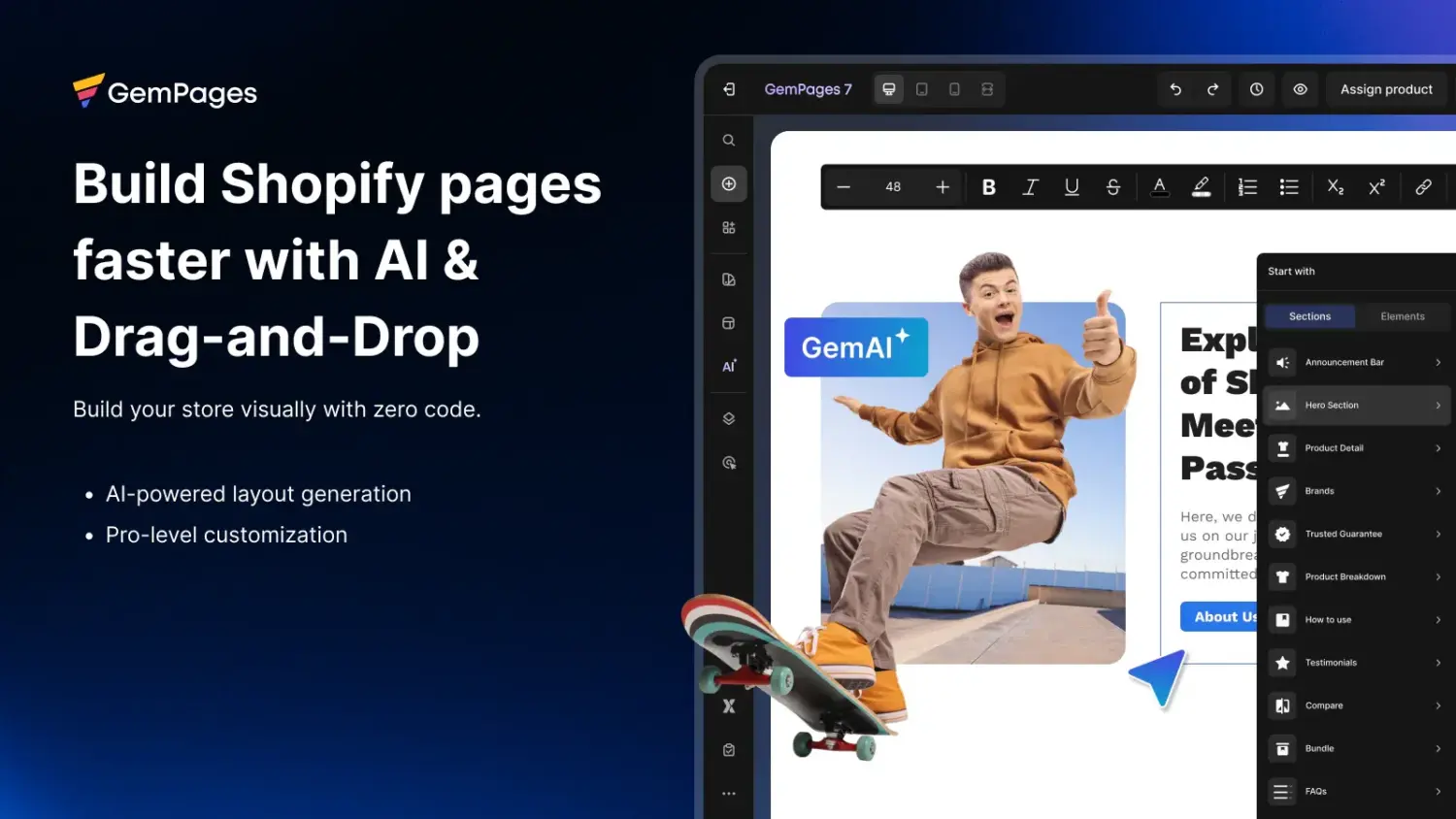Click the How to use section icon

tap(1283, 620)
